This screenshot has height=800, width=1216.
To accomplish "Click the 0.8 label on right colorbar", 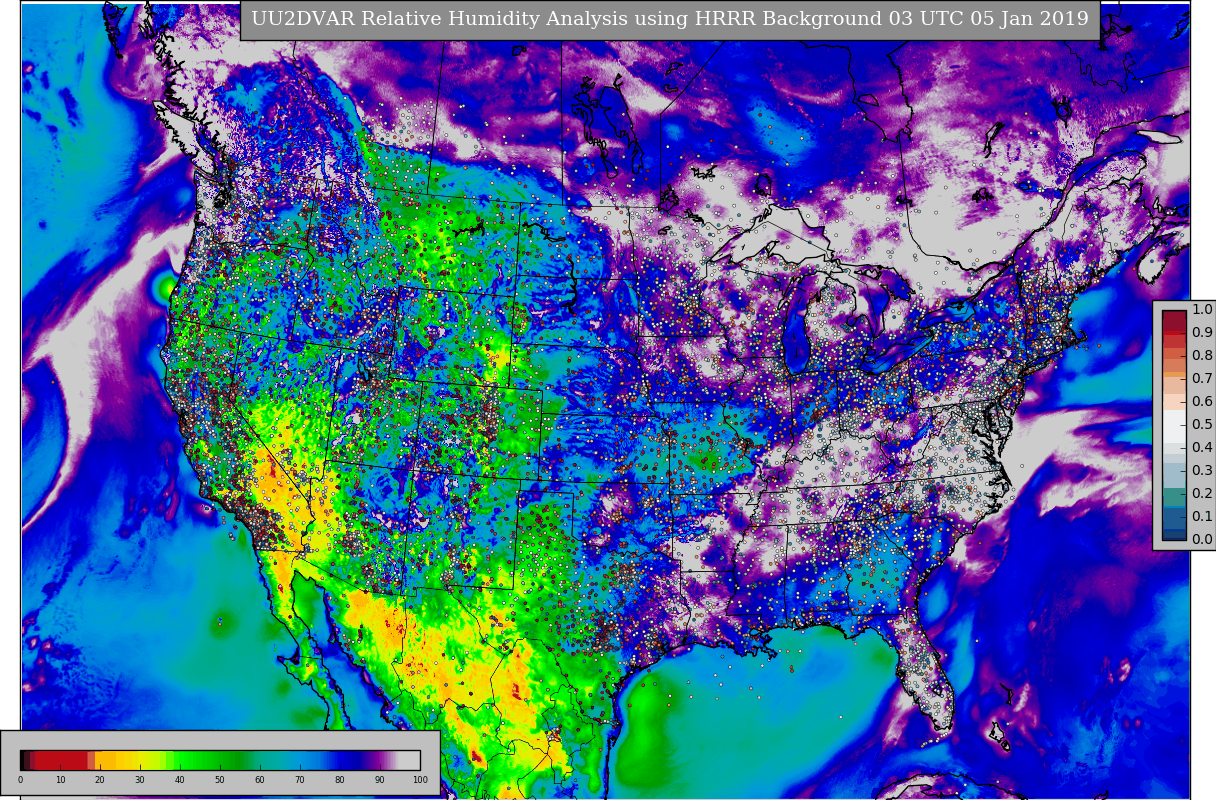I will [x=1202, y=356].
